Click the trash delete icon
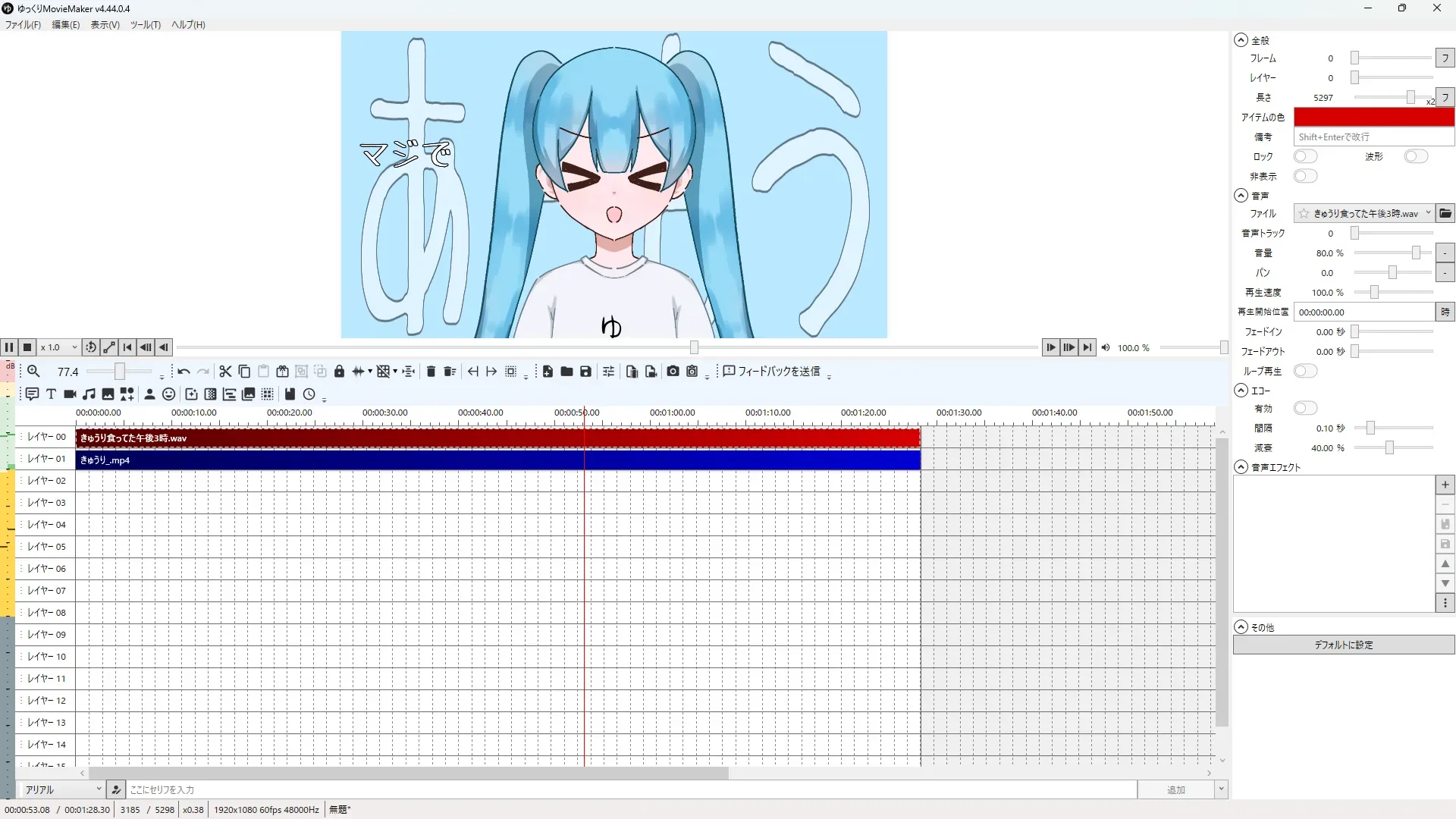The height and width of the screenshot is (819, 1456). pyautogui.click(x=431, y=372)
